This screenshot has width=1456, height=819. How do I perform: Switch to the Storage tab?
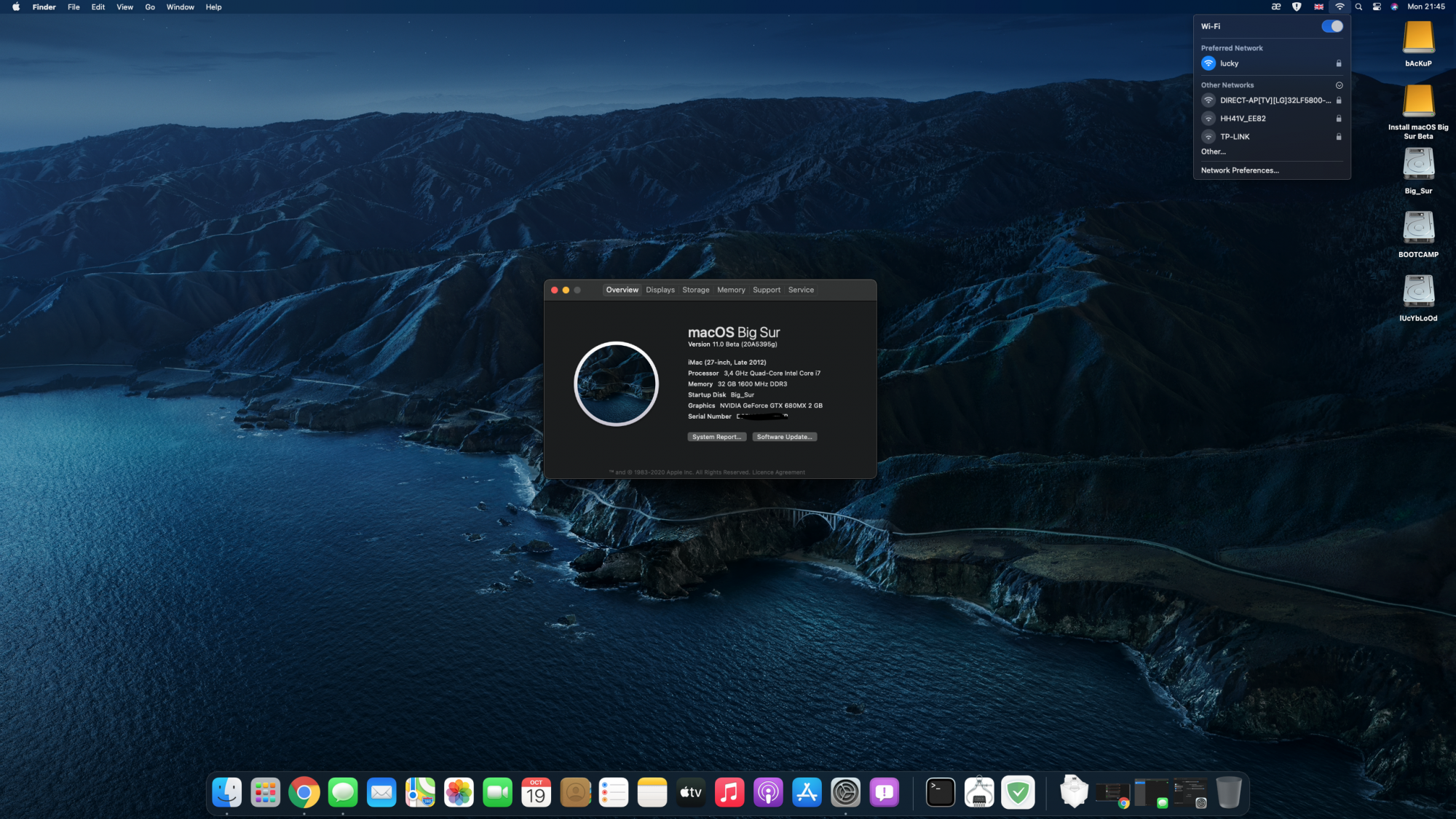[x=696, y=290]
